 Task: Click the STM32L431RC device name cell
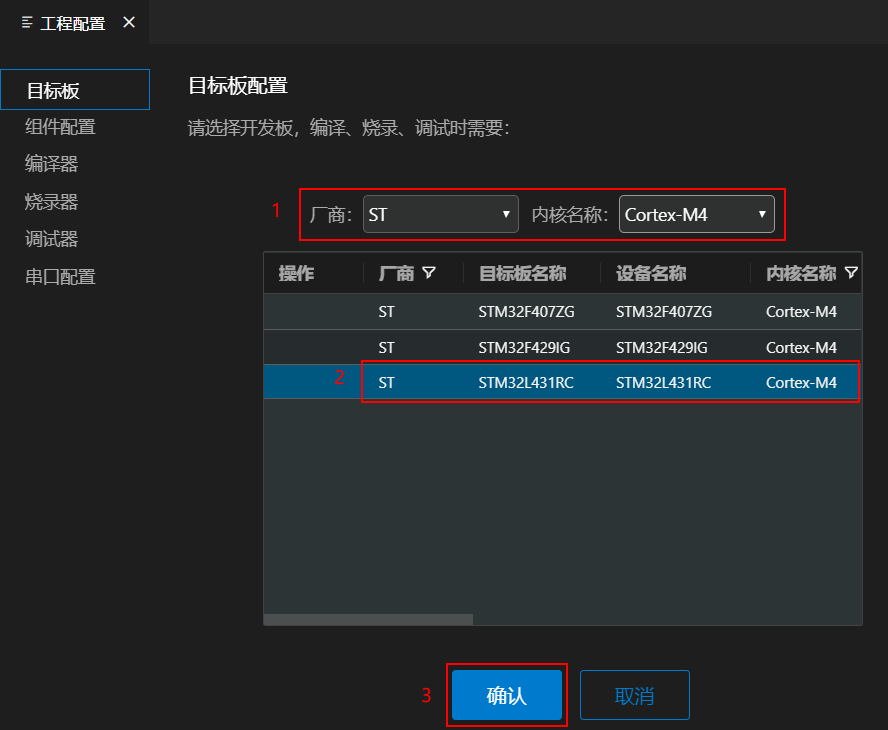[x=663, y=383]
